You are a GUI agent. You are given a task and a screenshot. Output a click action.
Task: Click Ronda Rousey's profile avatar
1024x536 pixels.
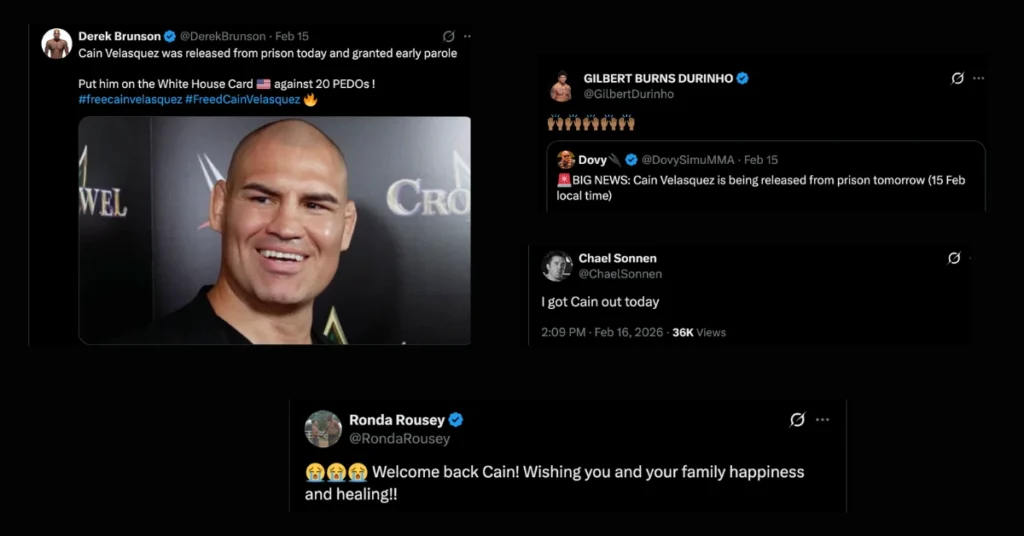pos(323,429)
